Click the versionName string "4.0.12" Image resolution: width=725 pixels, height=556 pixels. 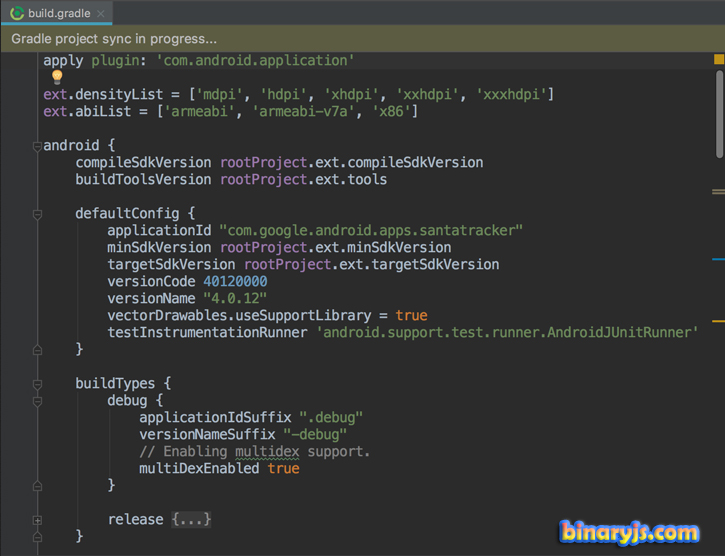pyautogui.click(x=235, y=298)
